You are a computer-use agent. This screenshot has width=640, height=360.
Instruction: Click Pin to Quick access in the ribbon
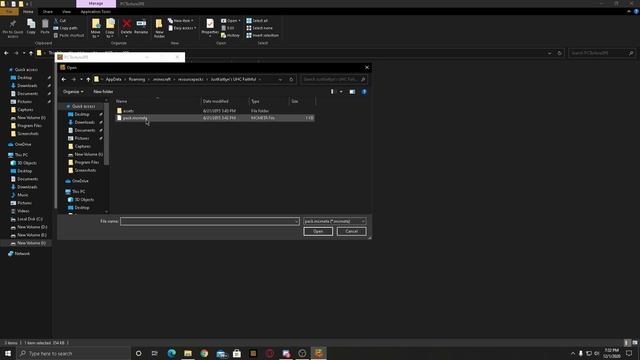pyautogui.click(x=13, y=29)
